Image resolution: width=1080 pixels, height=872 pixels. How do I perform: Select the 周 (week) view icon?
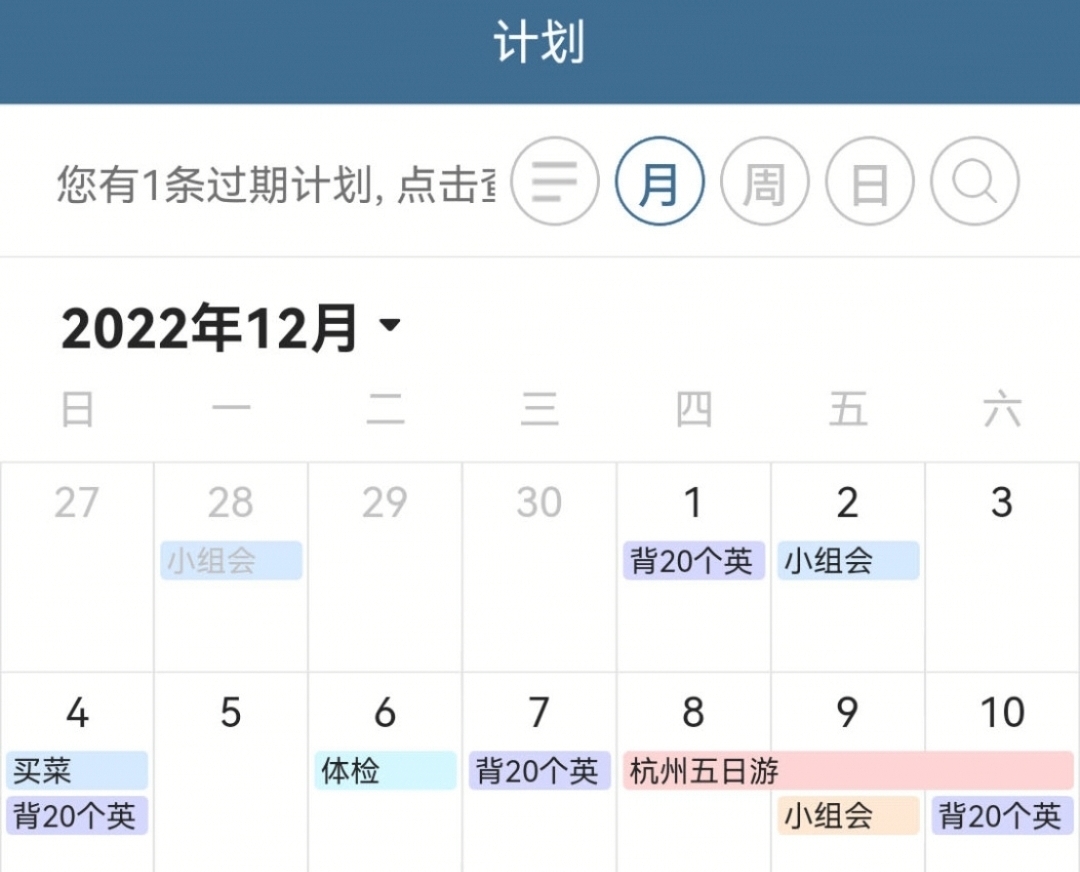pos(764,182)
